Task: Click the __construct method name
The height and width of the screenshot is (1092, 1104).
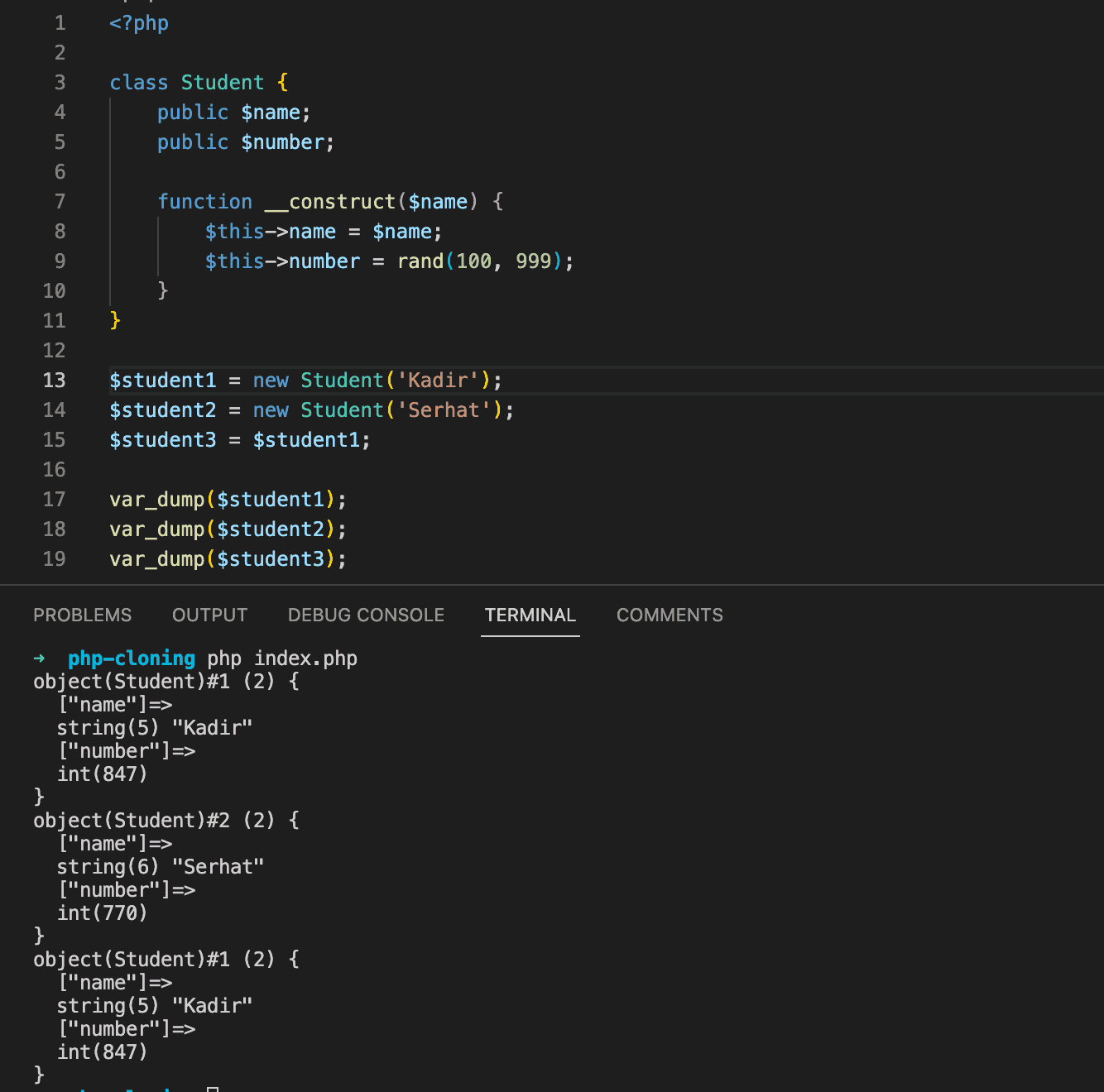Action: point(330,202)
